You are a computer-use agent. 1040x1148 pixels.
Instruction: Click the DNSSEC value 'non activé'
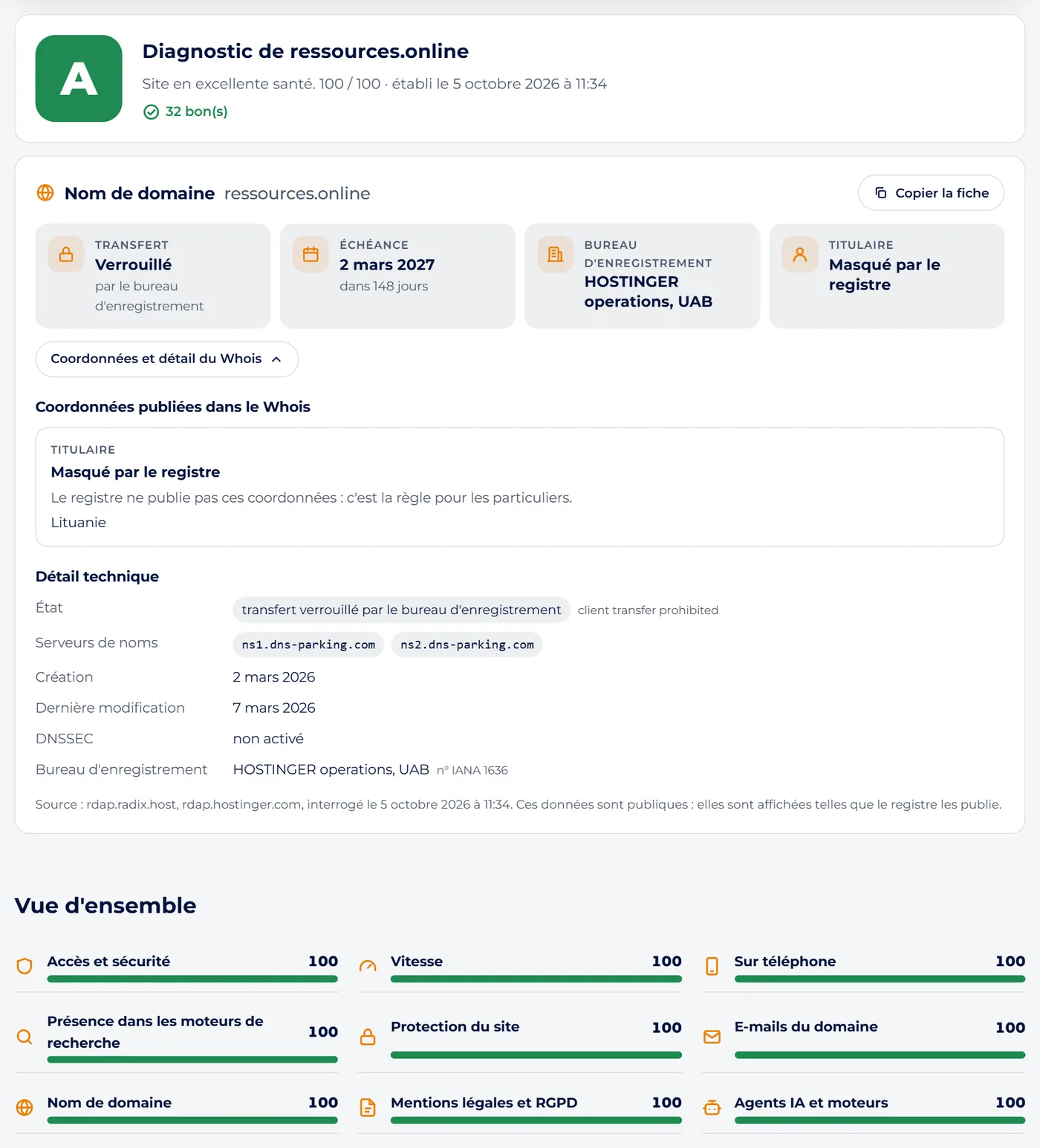click(268, 739)
